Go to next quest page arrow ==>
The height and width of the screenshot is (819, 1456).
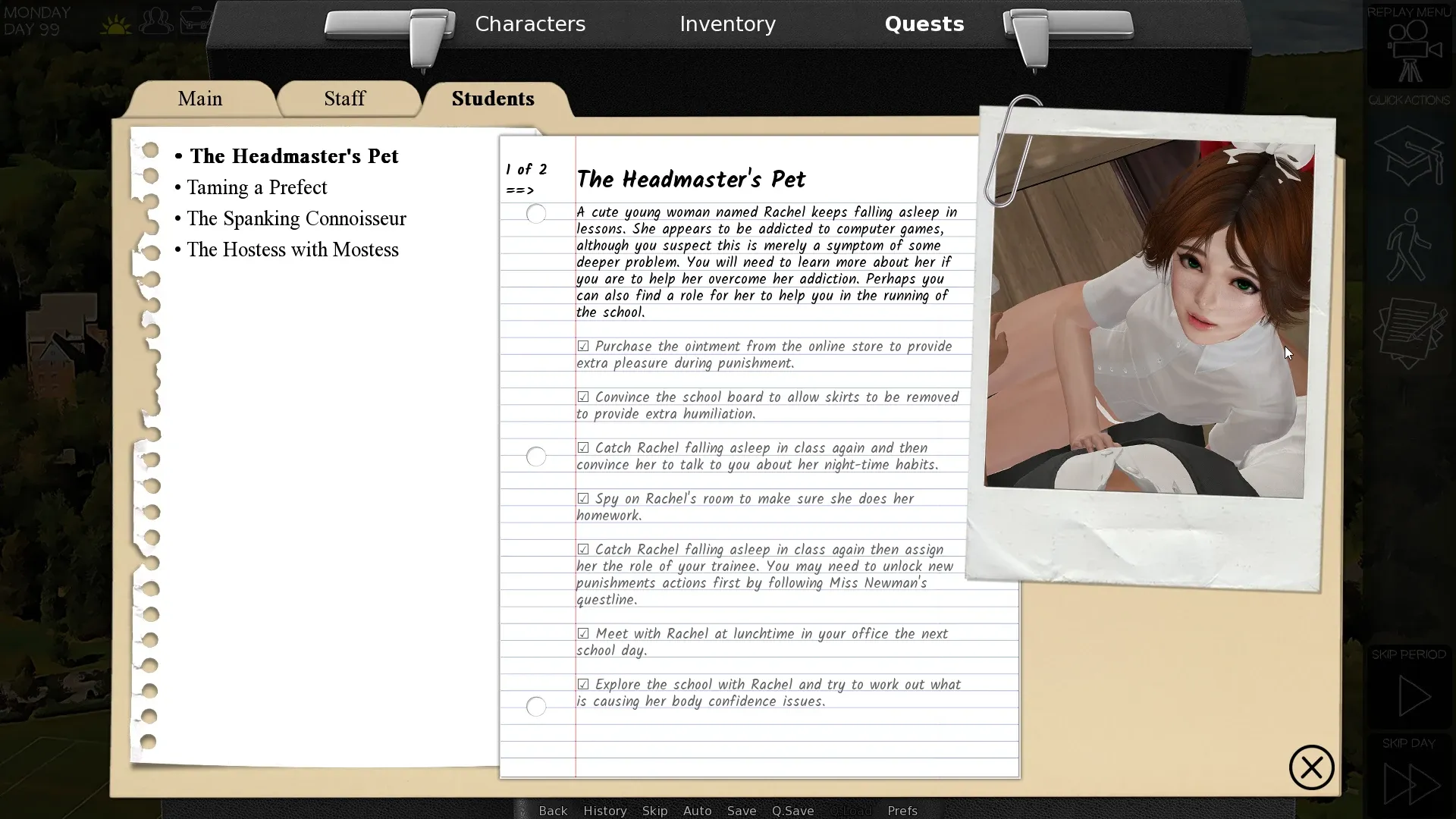point(520,190)
